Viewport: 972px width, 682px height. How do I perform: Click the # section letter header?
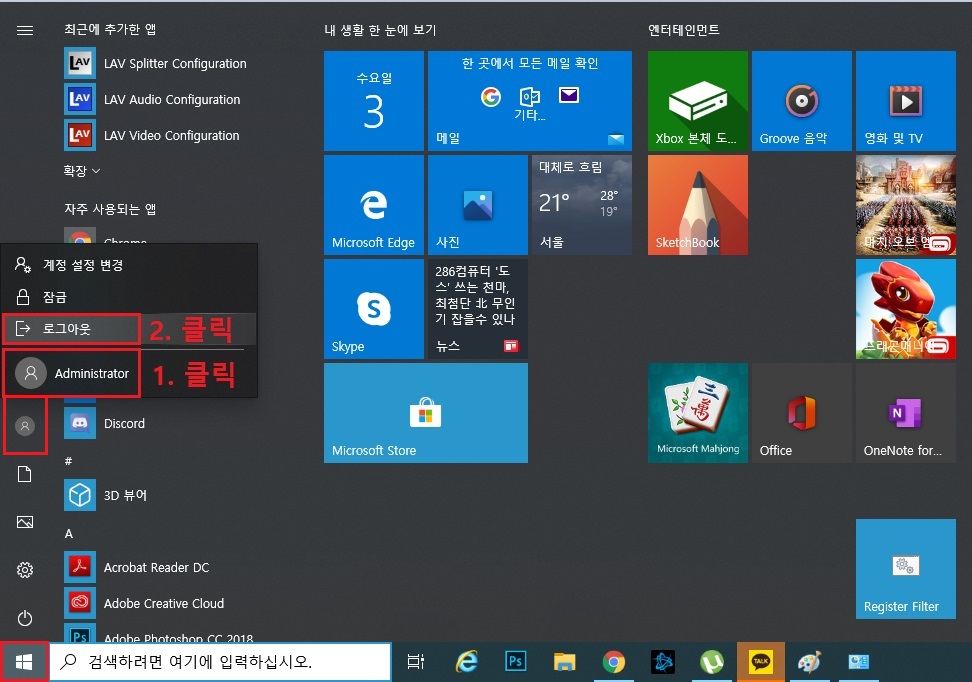pyautogui.click(x=68, y=461)
